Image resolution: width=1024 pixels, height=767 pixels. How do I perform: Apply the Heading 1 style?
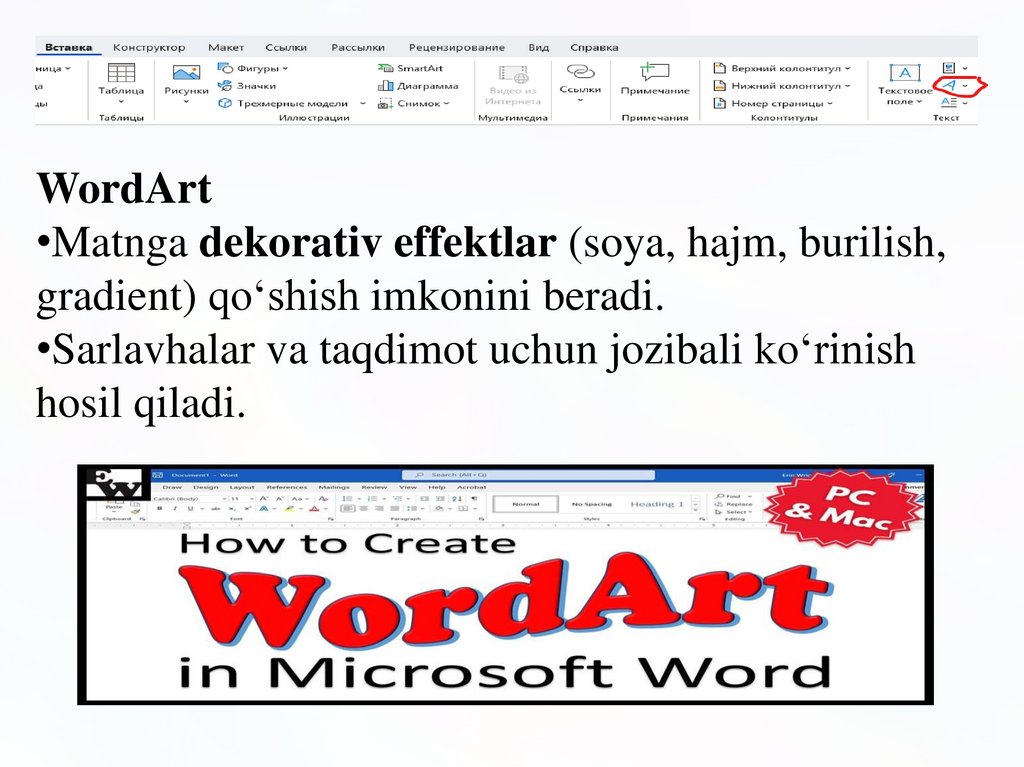[656, 504]
